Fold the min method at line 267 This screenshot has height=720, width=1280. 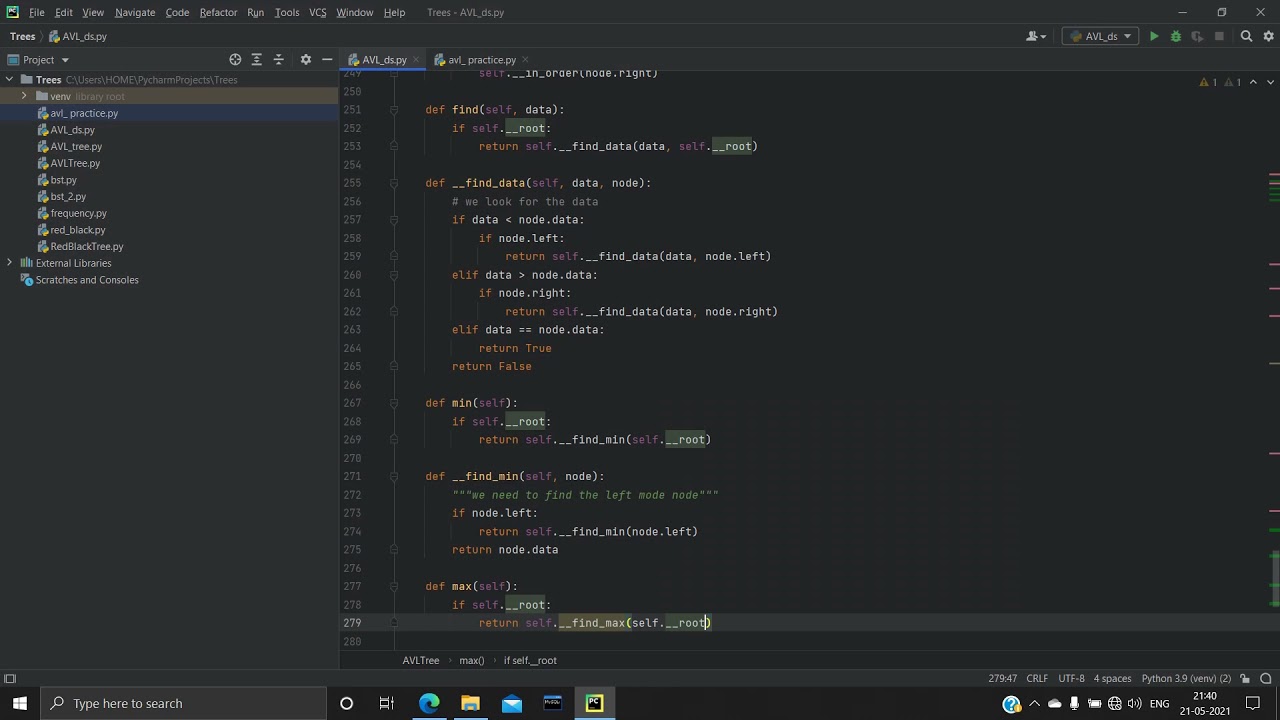(394, 403)
